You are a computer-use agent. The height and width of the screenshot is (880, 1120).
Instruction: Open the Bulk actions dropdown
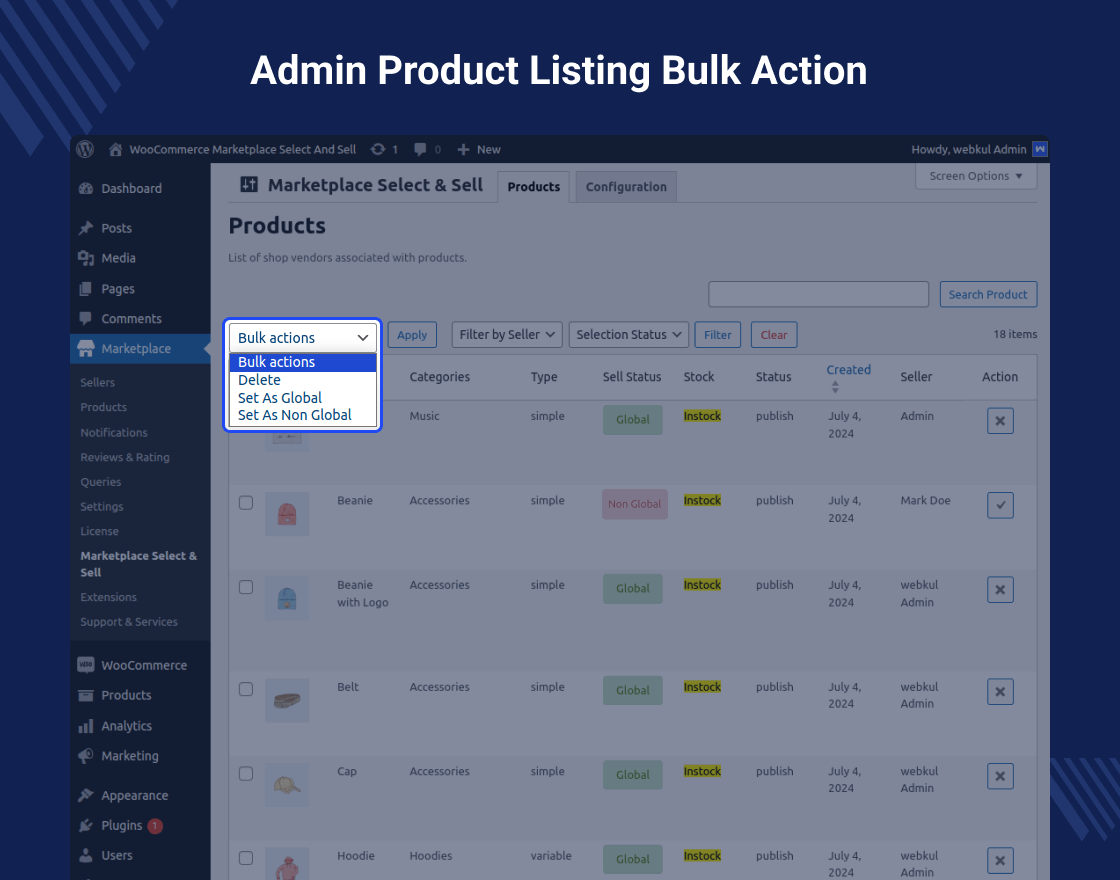303,337
